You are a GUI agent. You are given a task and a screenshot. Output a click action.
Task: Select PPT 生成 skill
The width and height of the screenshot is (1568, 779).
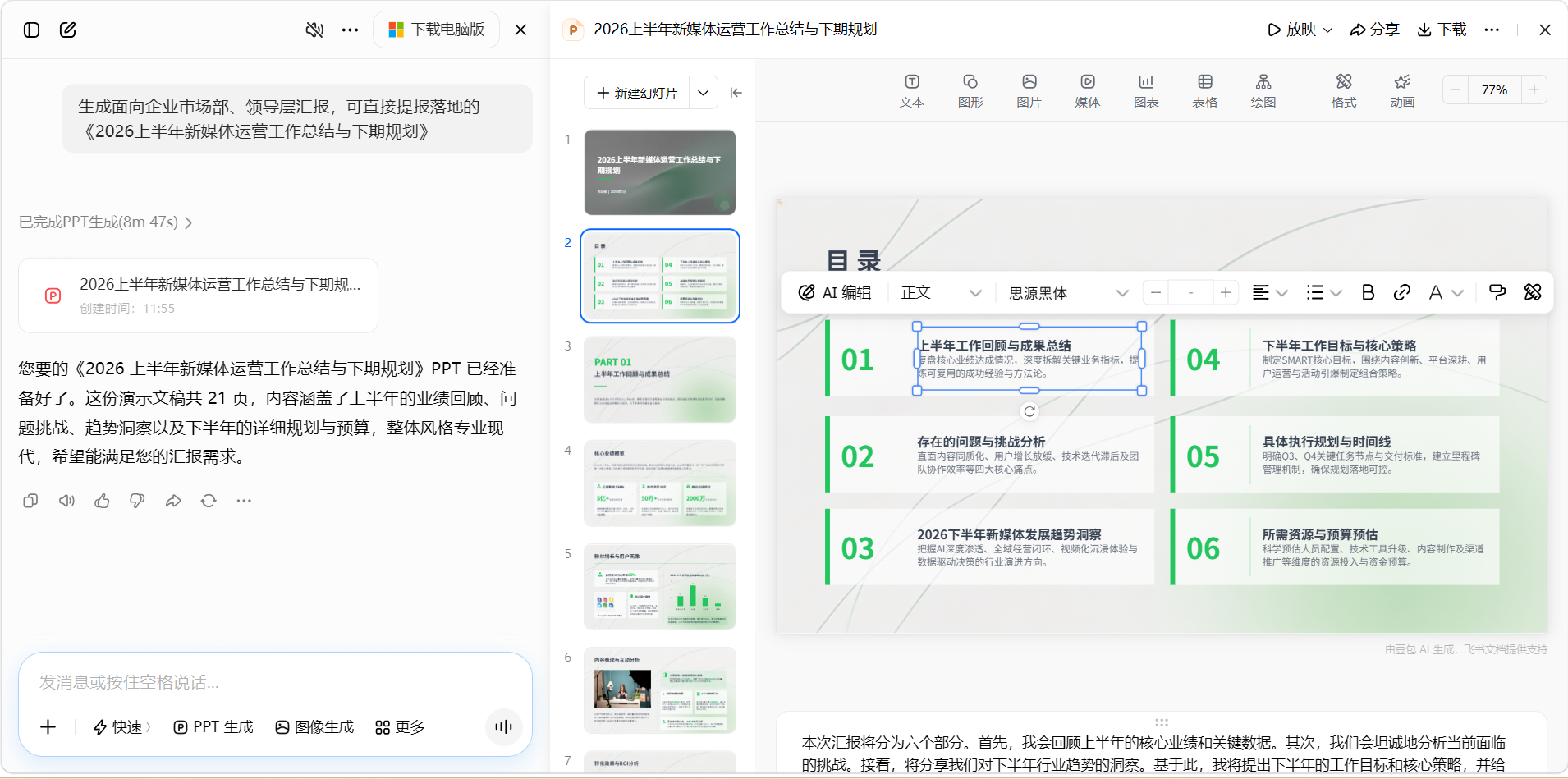213,727
